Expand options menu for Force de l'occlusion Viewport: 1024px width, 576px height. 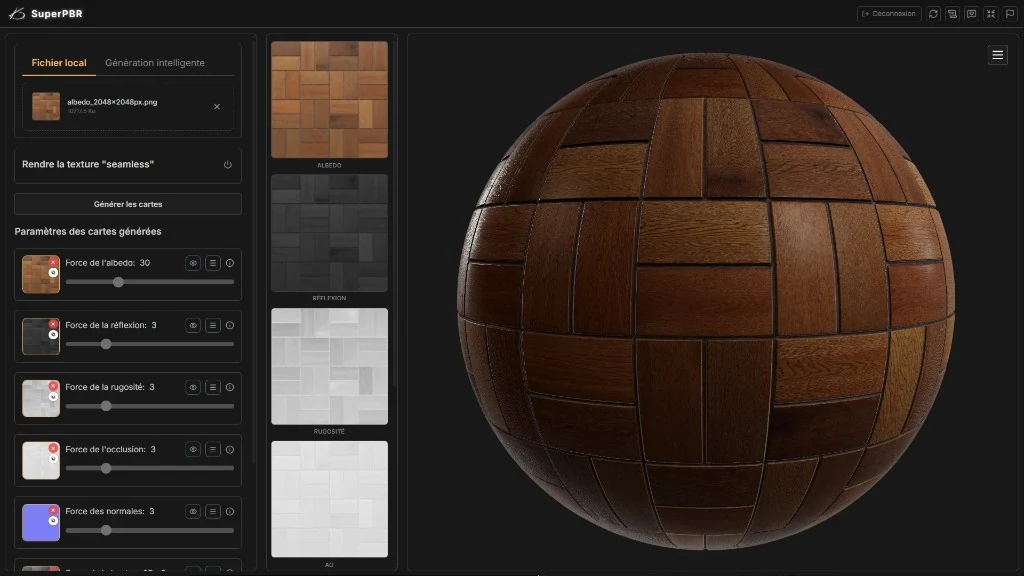212,449
